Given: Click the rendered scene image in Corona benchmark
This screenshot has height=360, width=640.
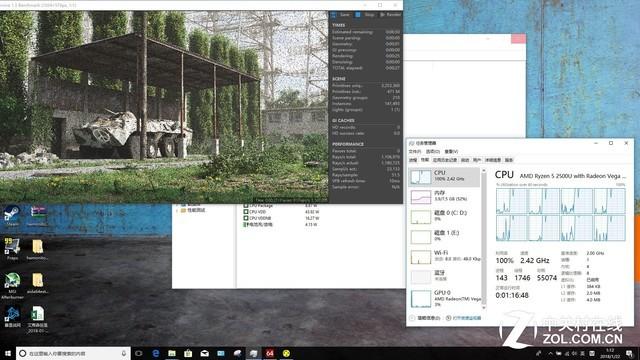Looking at the screenshot, I should coord(164,107).
